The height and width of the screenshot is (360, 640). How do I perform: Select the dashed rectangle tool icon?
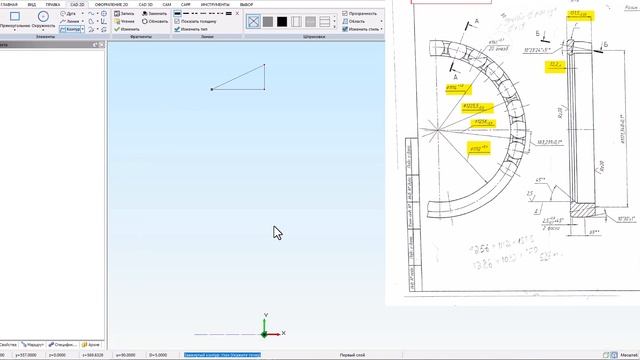(104, 13)
